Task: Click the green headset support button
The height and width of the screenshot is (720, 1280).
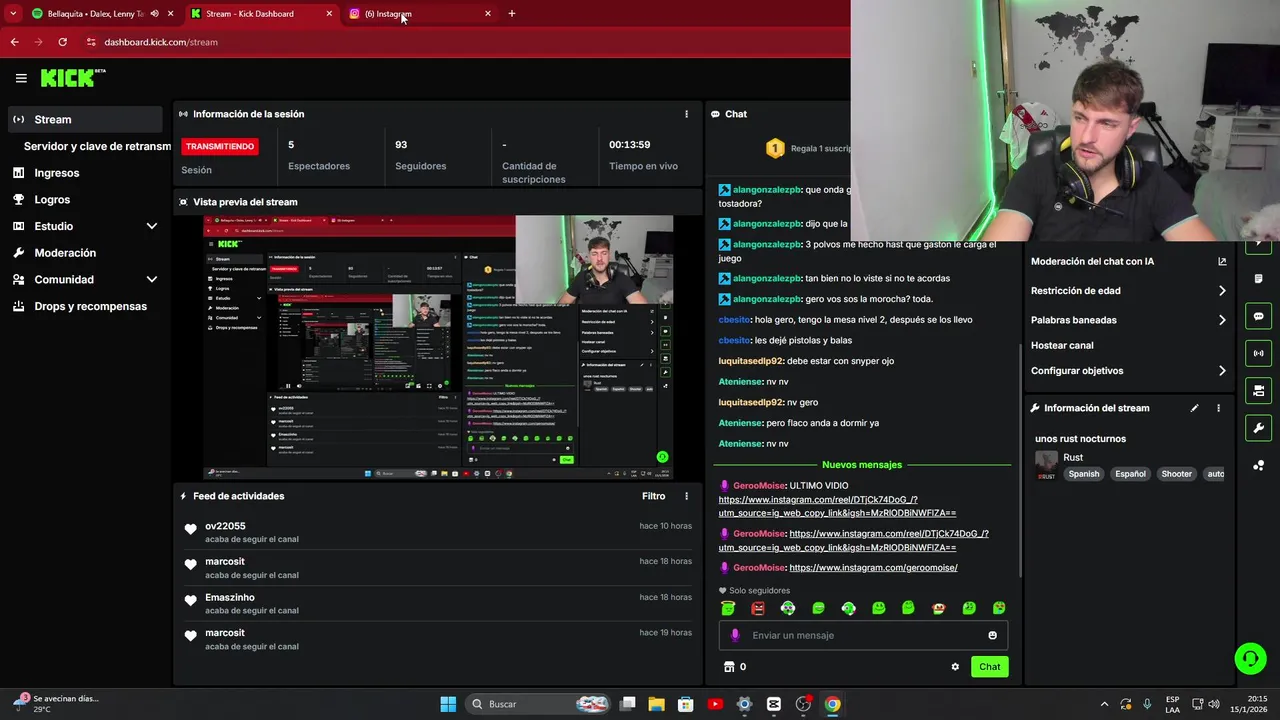Action: 1250,658
